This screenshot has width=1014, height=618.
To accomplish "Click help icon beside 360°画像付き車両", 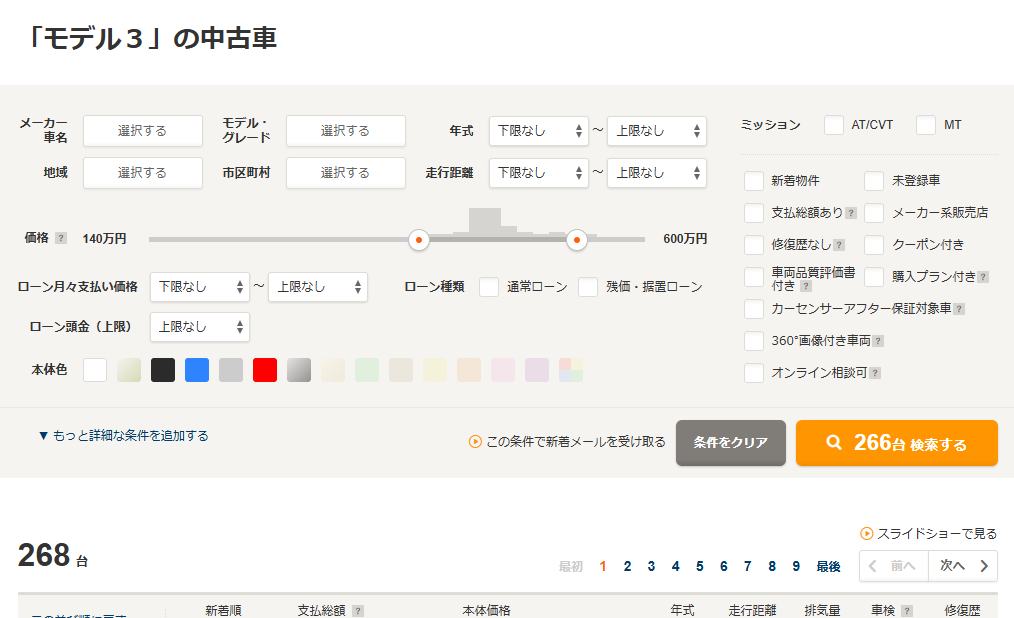I will (x=878, y=341).
